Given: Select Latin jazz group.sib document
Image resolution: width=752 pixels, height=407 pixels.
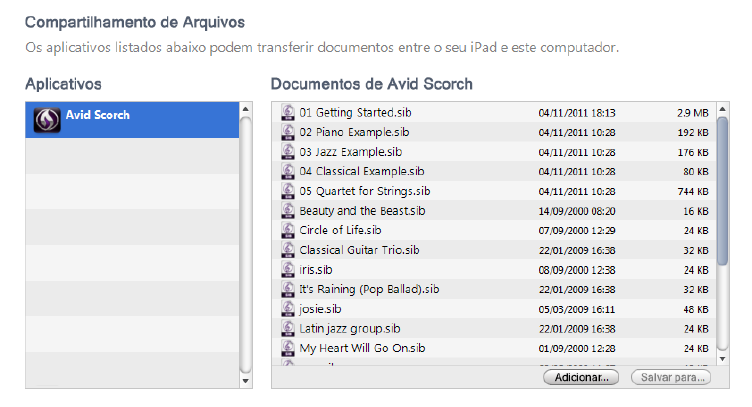Looking at the screenshot, I should [x=349, y=328].
